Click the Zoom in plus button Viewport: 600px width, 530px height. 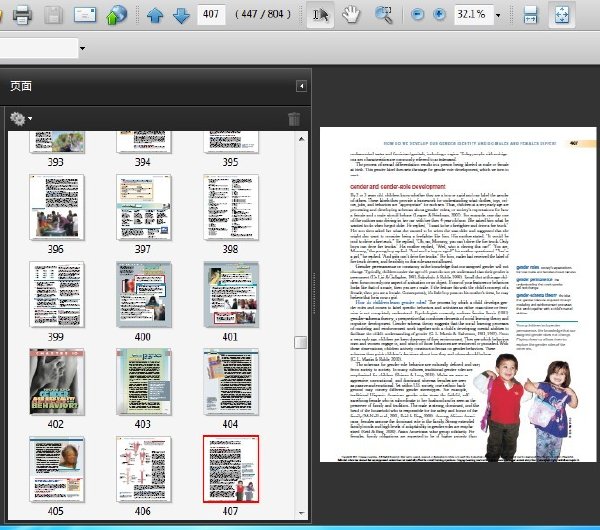[439, 15]
